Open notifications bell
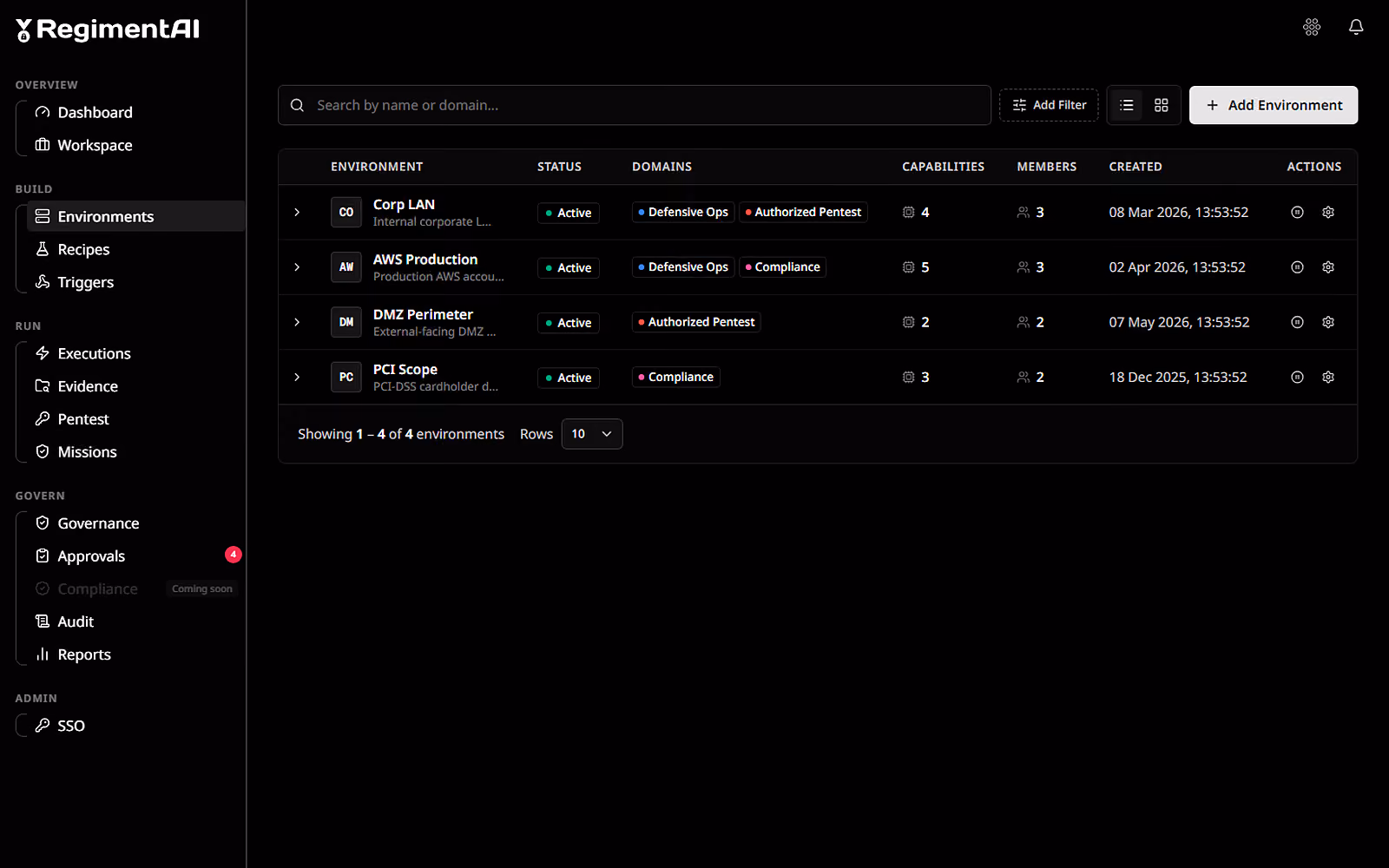1389x868 pixels. click(1356, 27)
